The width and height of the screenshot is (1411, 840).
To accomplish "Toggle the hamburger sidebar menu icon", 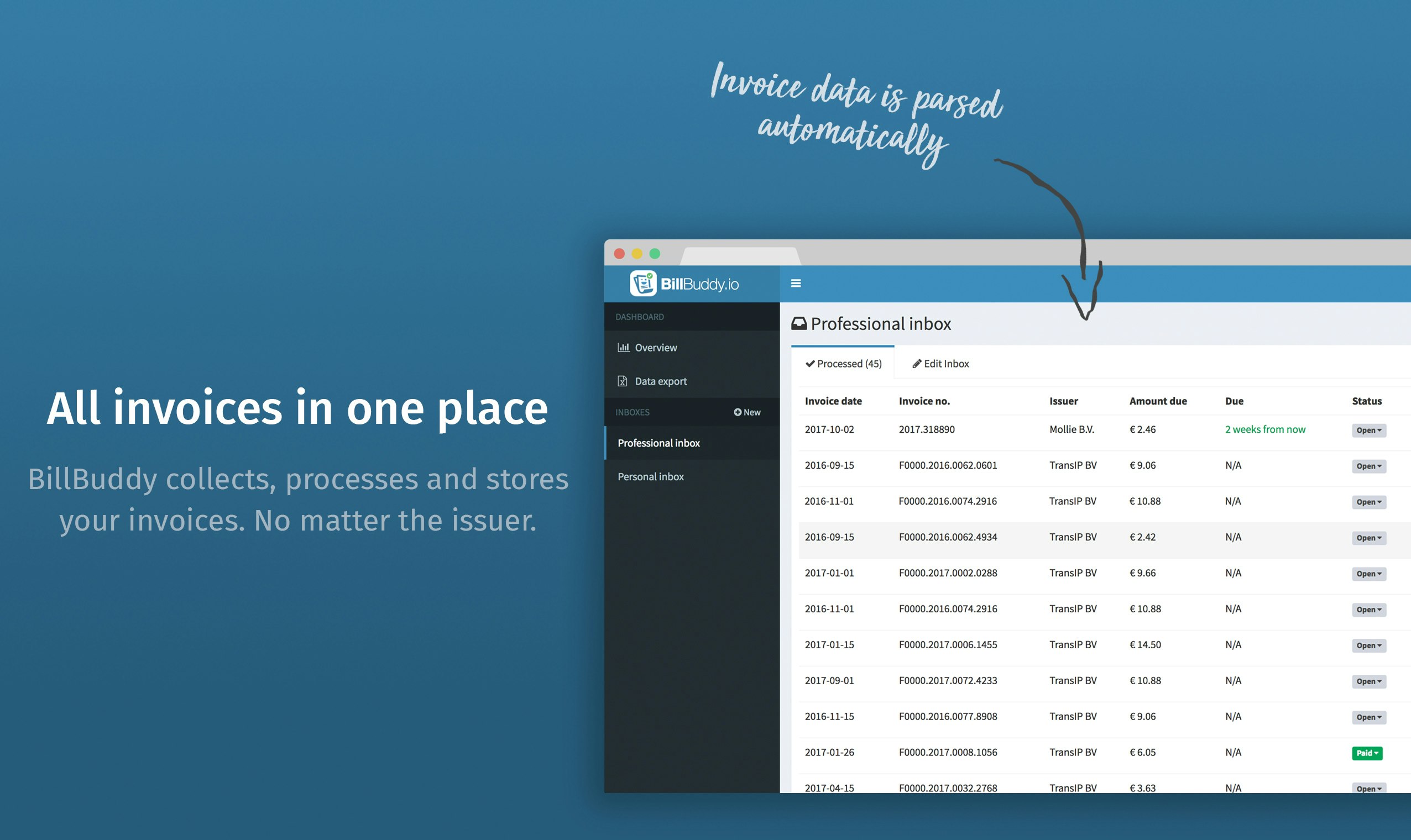I will 796,283.
